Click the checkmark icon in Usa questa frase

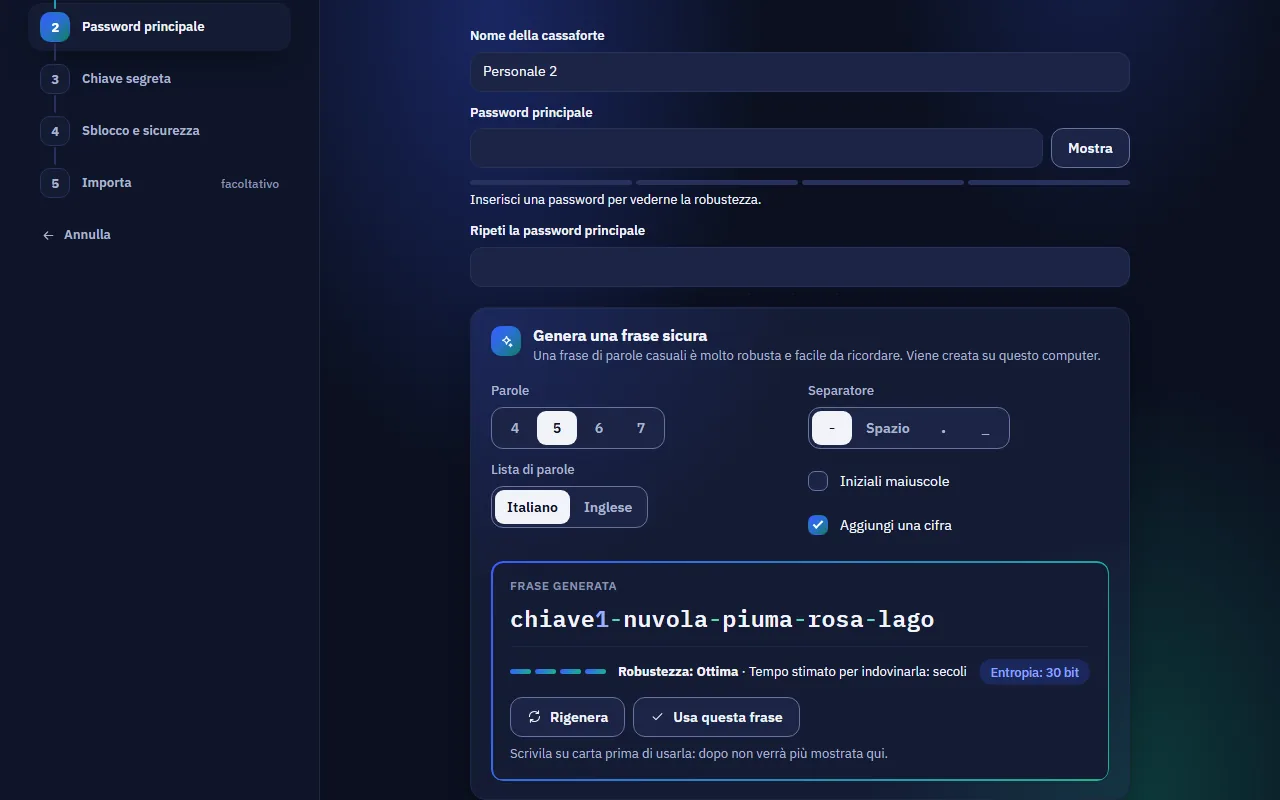(657, 717)
